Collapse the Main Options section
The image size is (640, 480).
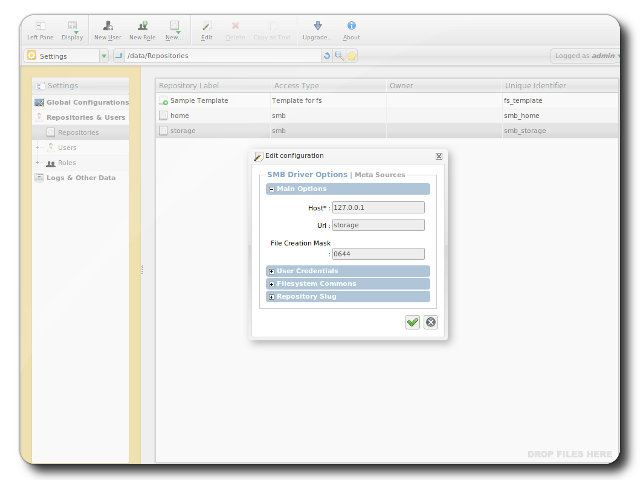[271, 189]
